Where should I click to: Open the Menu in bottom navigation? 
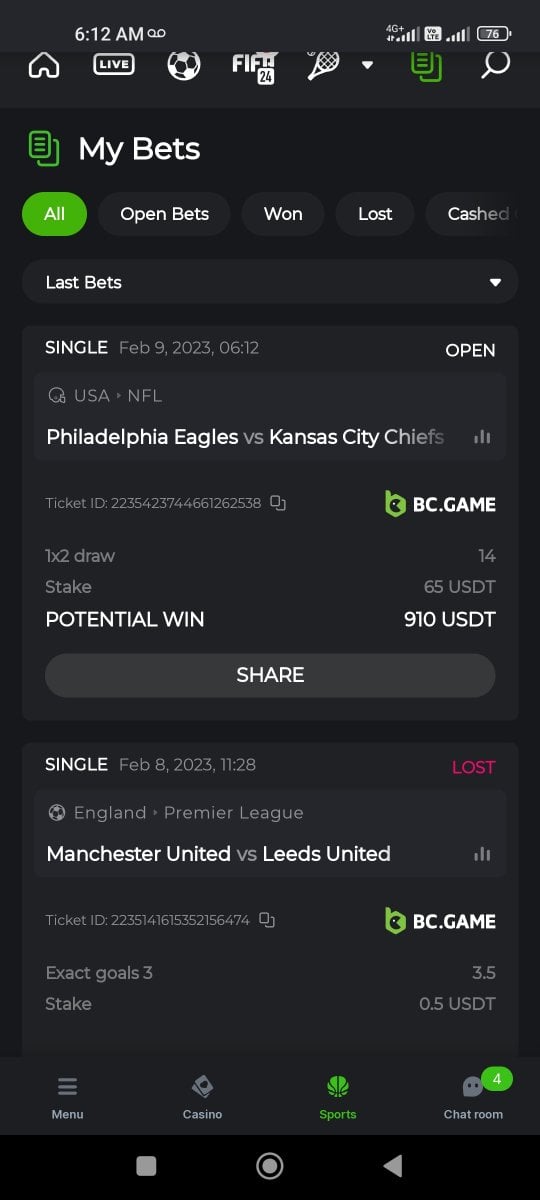coord(67,1097)
